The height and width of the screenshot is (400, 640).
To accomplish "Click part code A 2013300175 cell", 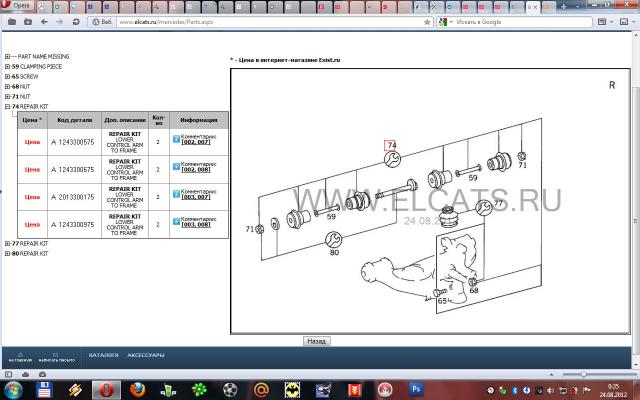I will click(x=74, y=197).
